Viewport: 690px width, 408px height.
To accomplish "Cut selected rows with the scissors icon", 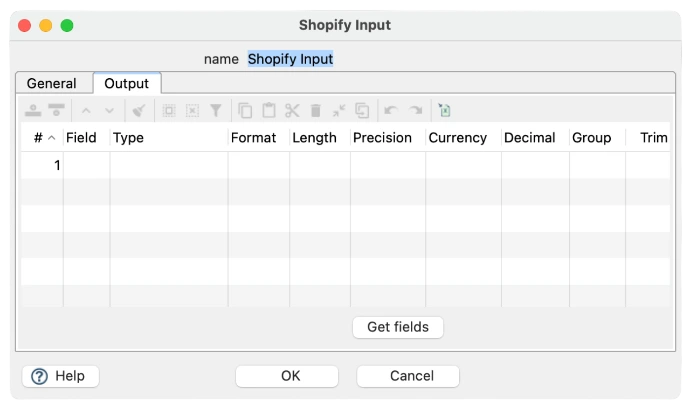I will point(292,110).
